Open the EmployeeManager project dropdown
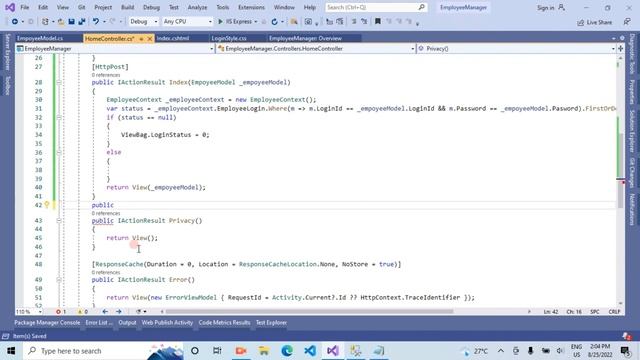This screenshot has height=360, width=640. click(x=115, y=49)
